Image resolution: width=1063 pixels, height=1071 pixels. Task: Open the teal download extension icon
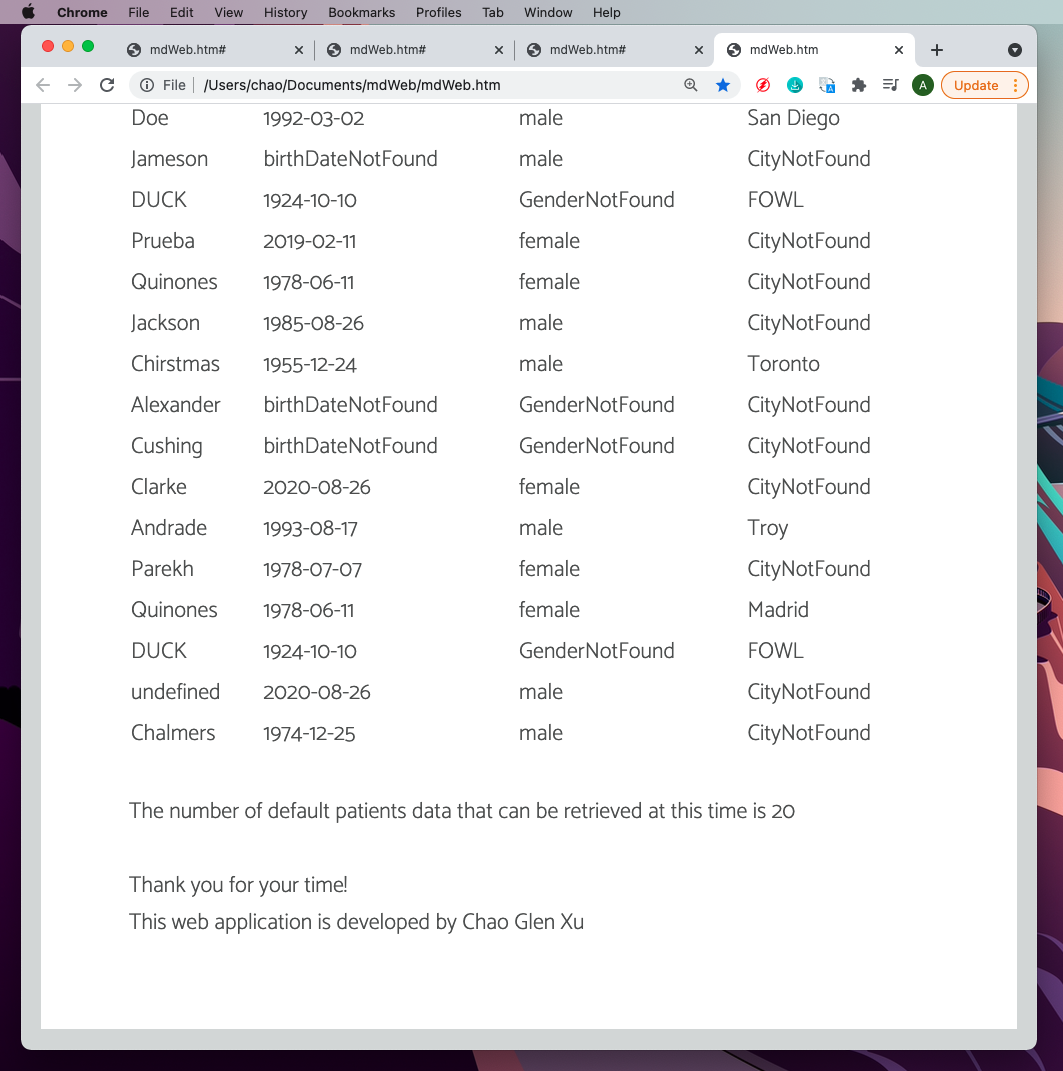pyautogui.click(x=795, y=85)
